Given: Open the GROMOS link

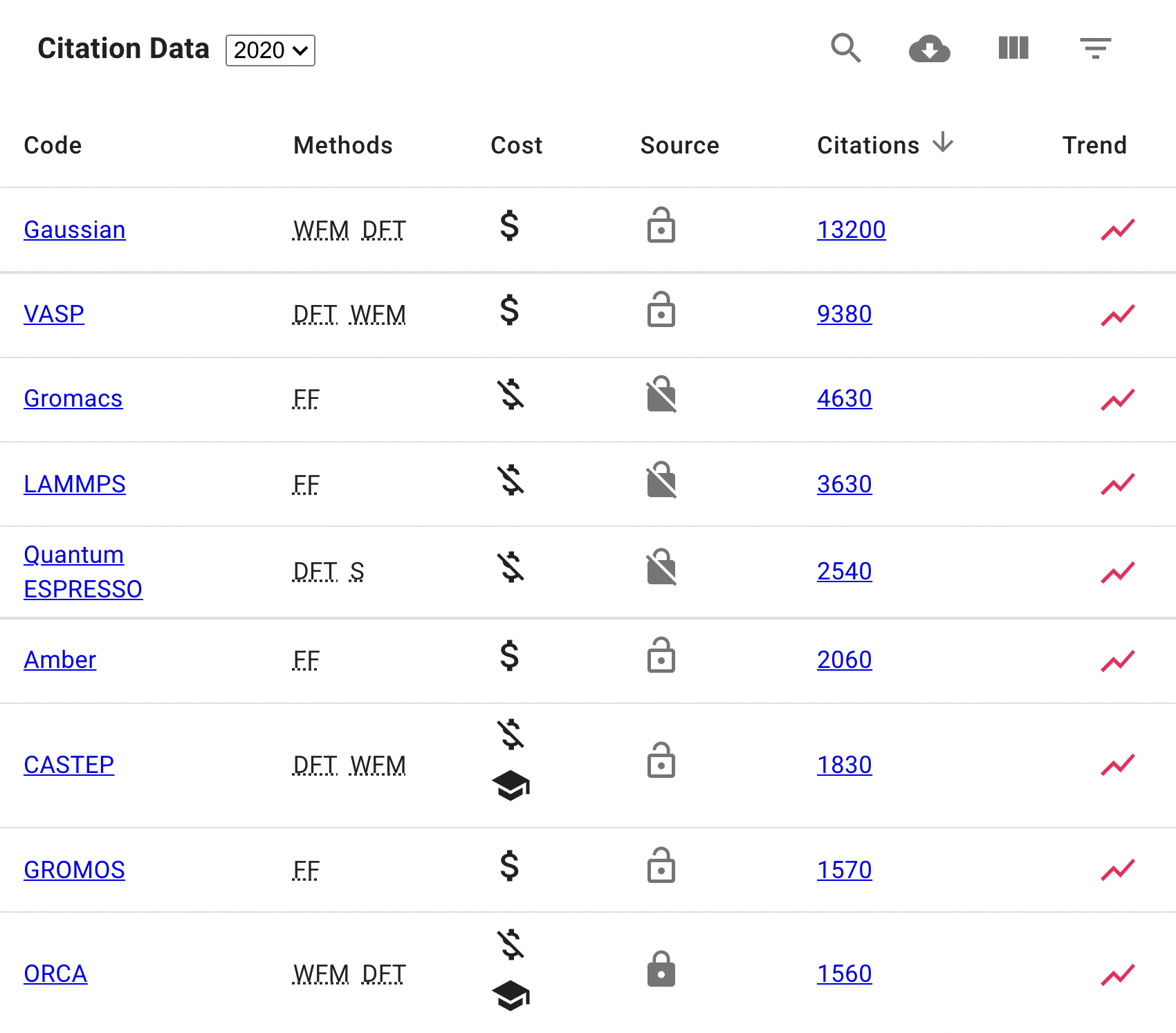Looking at the screenshot, I should click(x=75, y=870).
